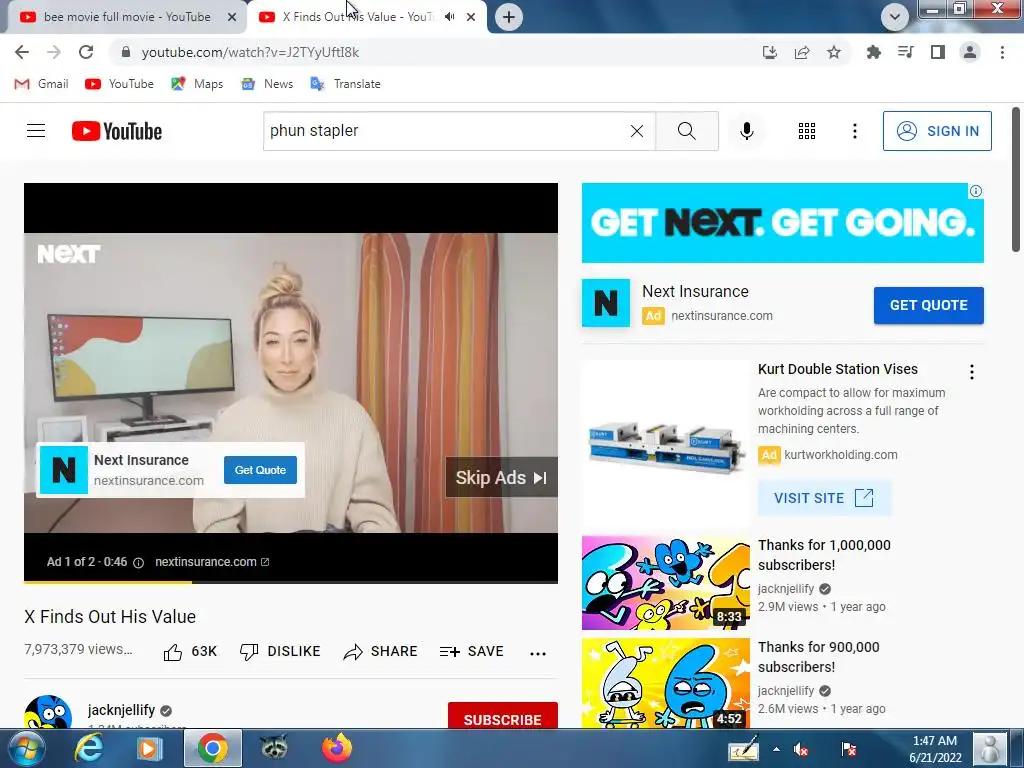Click VISIT SITE for Kurt vises
Screen dimensions: 1024x768
[x=824, y=498]
